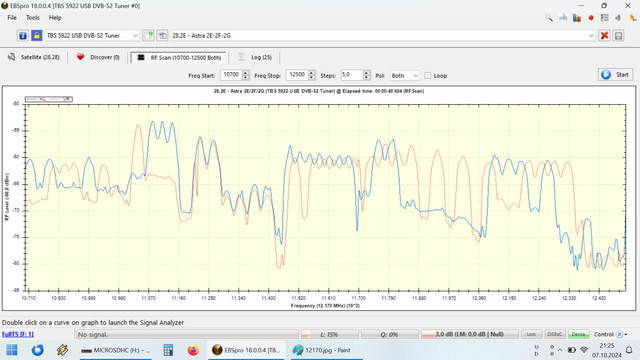Click the FullTS [F: 1] link
The height and width of the screenshot is (360, 640).
(18, 334)
